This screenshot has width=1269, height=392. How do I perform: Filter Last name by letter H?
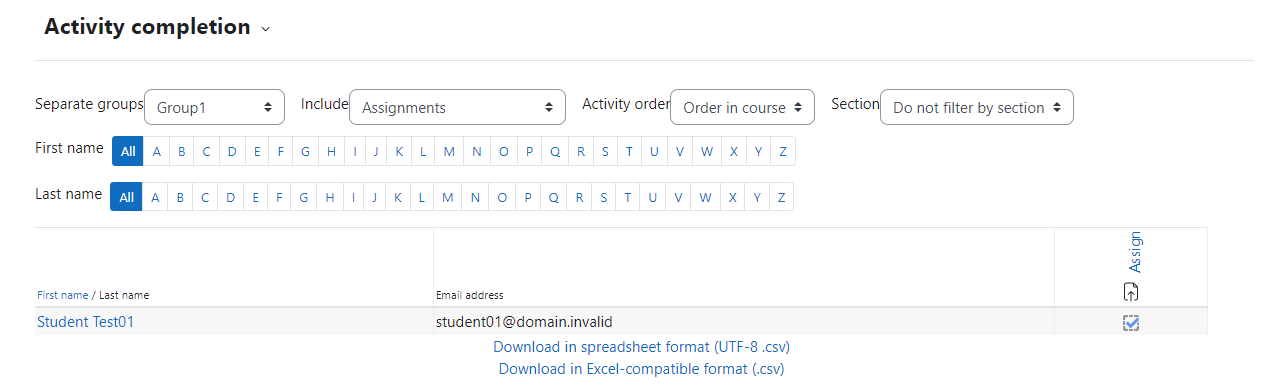pos(330,197)
